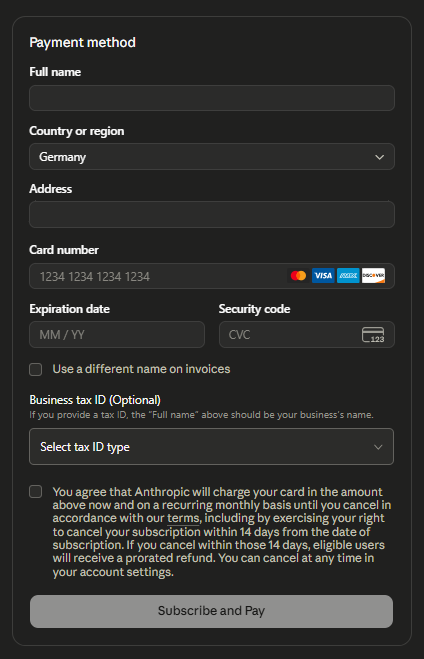Click the Mastercard logo icon
The height and width of the screenshot is (659, 424).
(298, 276)
